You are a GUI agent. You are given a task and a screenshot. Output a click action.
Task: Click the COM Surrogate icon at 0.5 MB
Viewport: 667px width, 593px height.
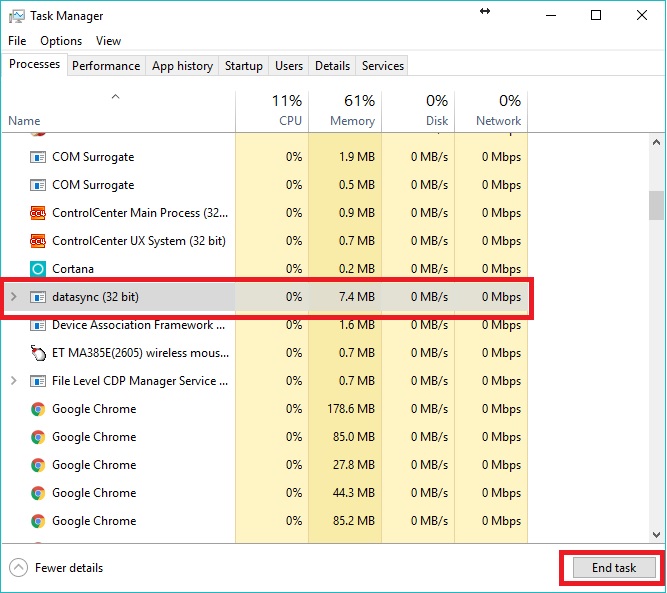click(x=38, y=185)
